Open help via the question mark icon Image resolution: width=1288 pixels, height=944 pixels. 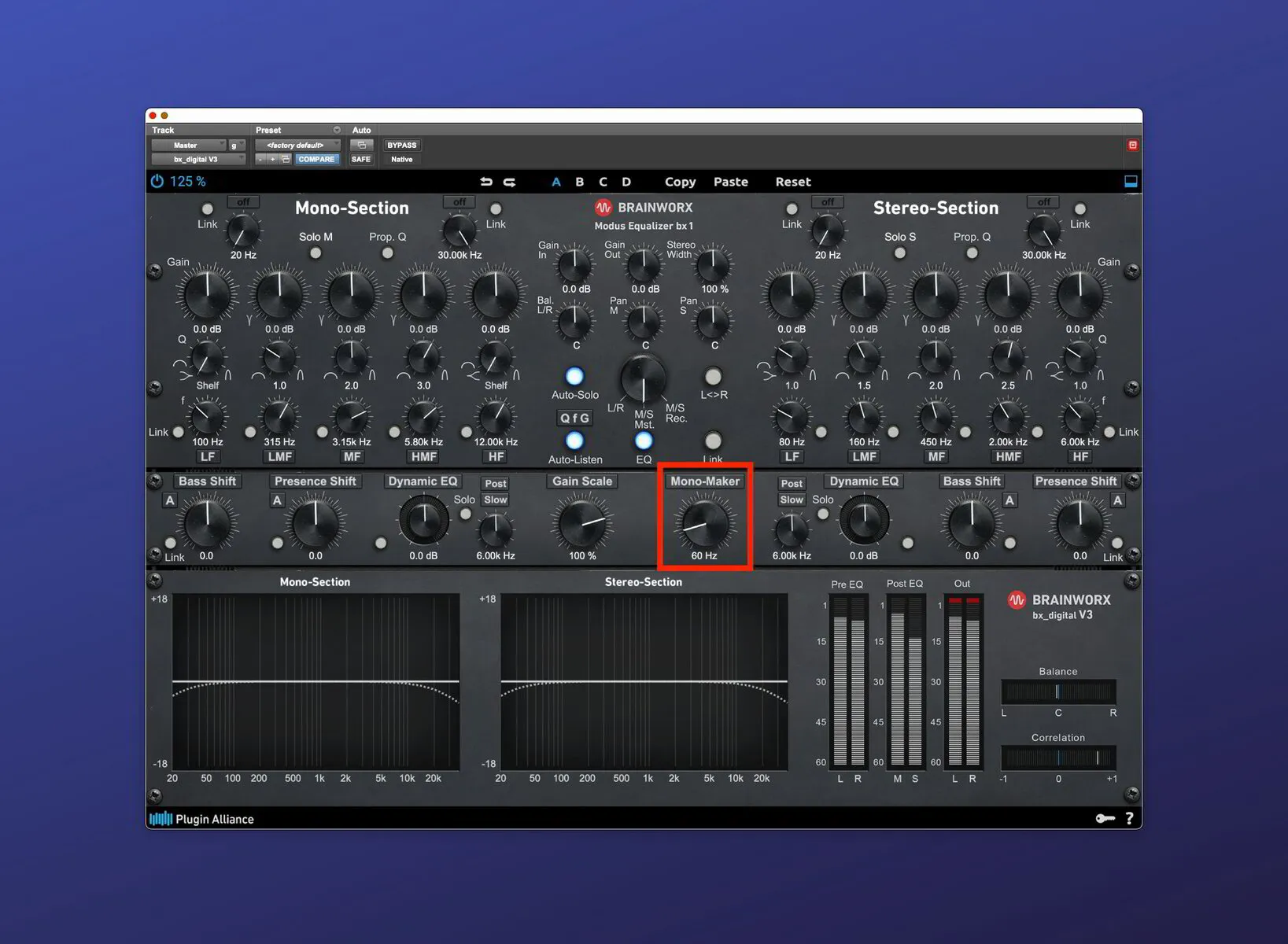[x=1130, y=818]
